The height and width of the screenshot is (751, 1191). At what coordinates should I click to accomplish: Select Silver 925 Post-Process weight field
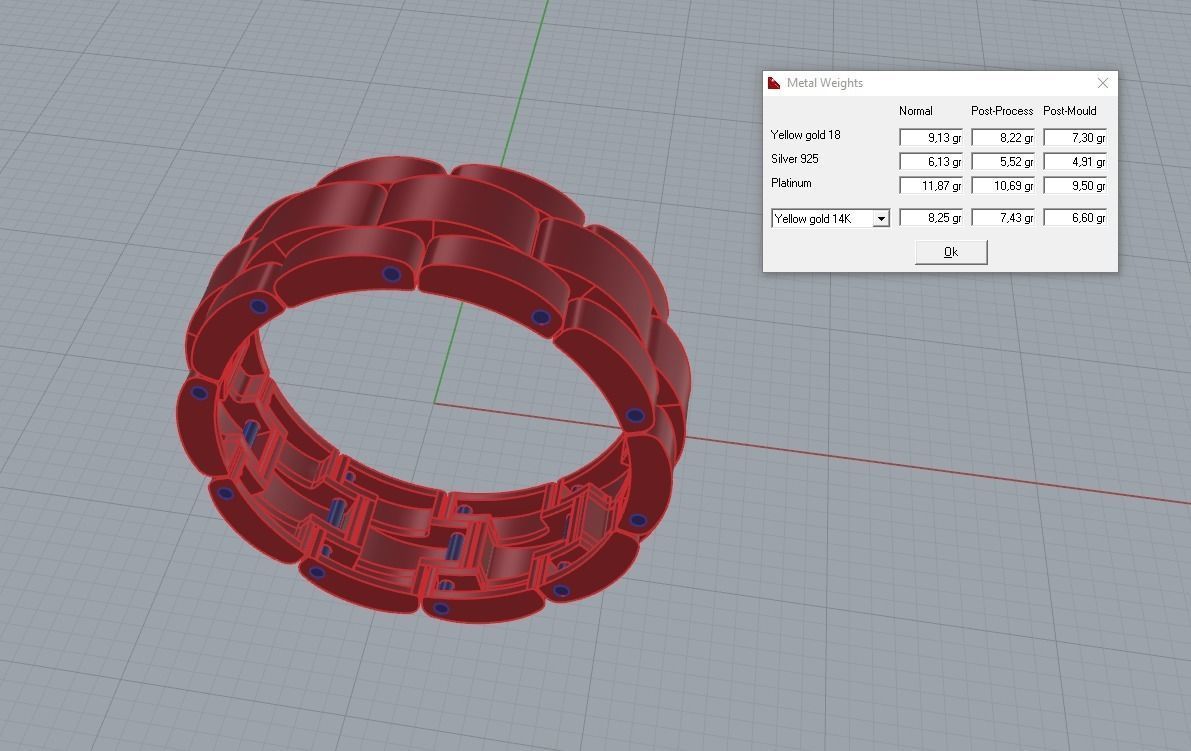point(1003,162)
